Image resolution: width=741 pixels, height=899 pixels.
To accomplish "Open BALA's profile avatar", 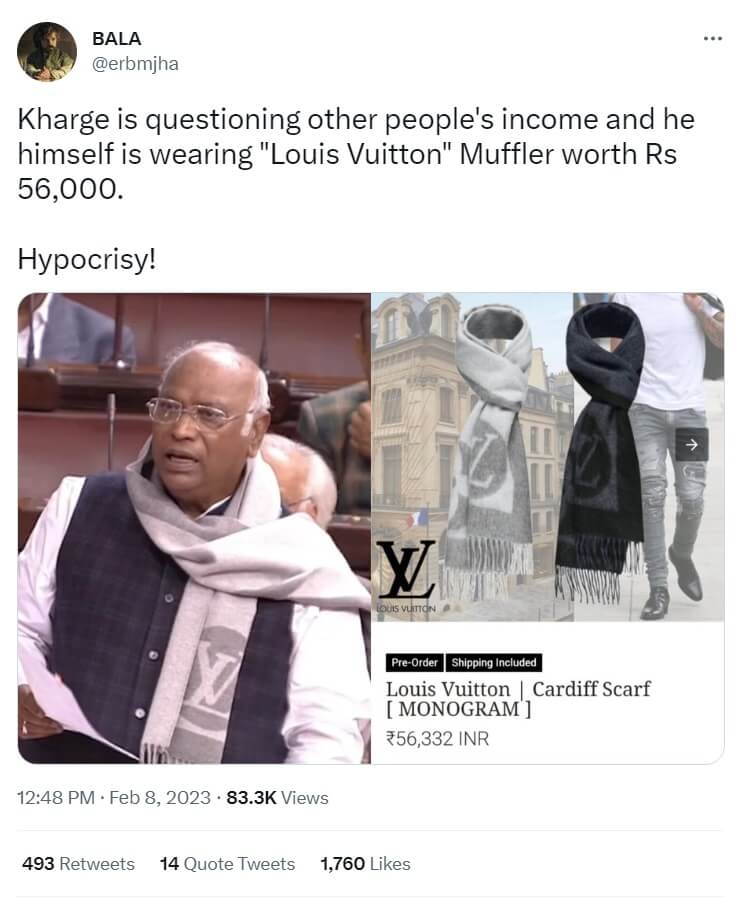I will point(47,52).
